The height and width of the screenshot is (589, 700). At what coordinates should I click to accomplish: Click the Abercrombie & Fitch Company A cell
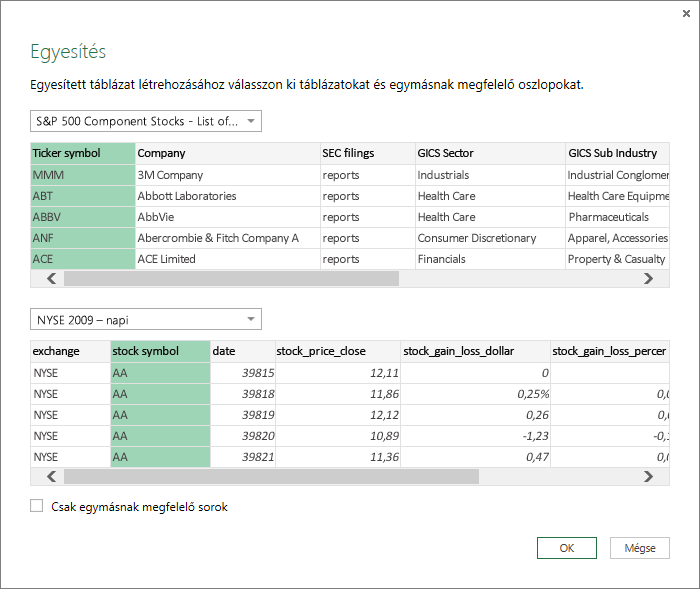pyautogui.click(x=228, y=238)
